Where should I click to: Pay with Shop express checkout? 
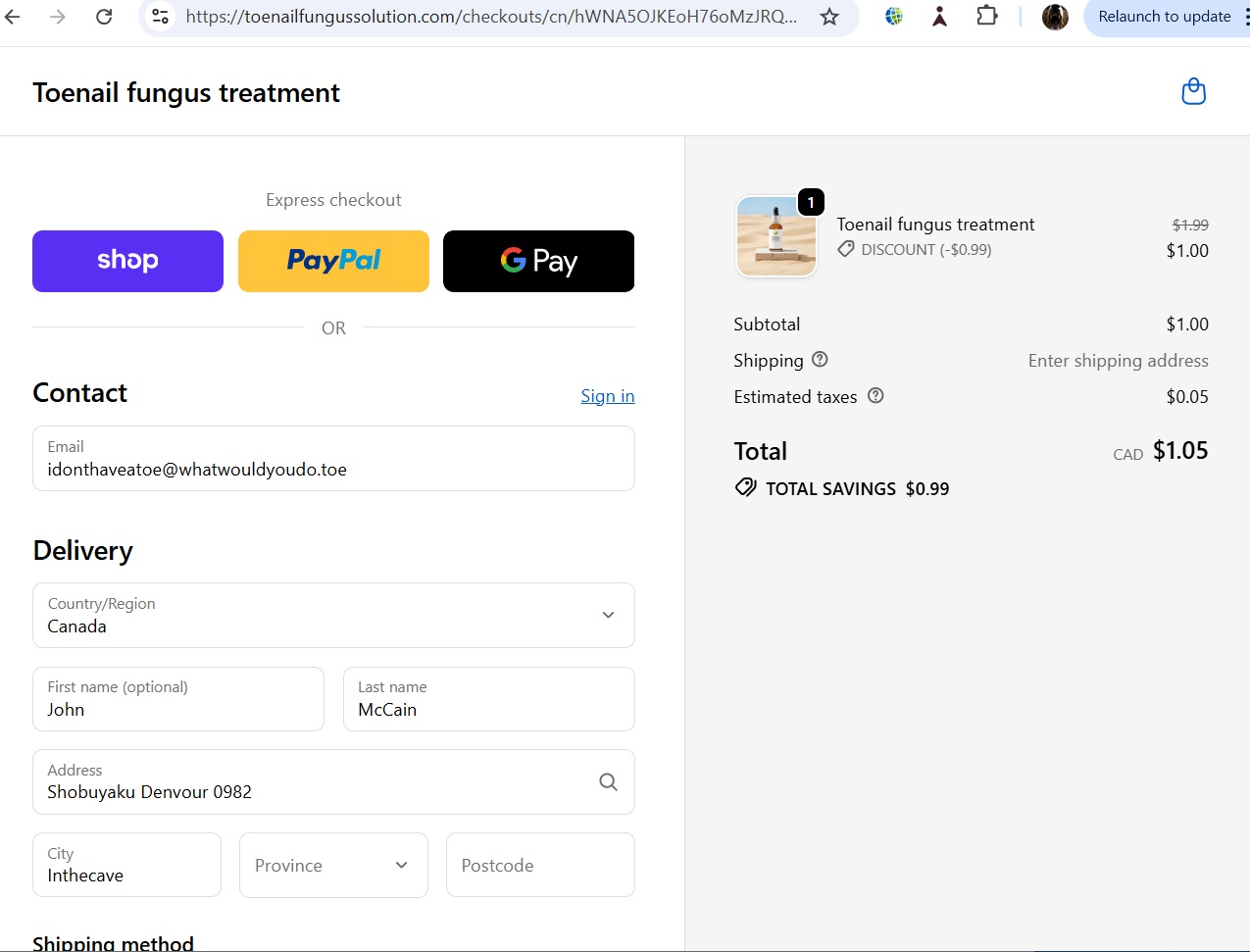pyautogui.click(x=127, y=261)
